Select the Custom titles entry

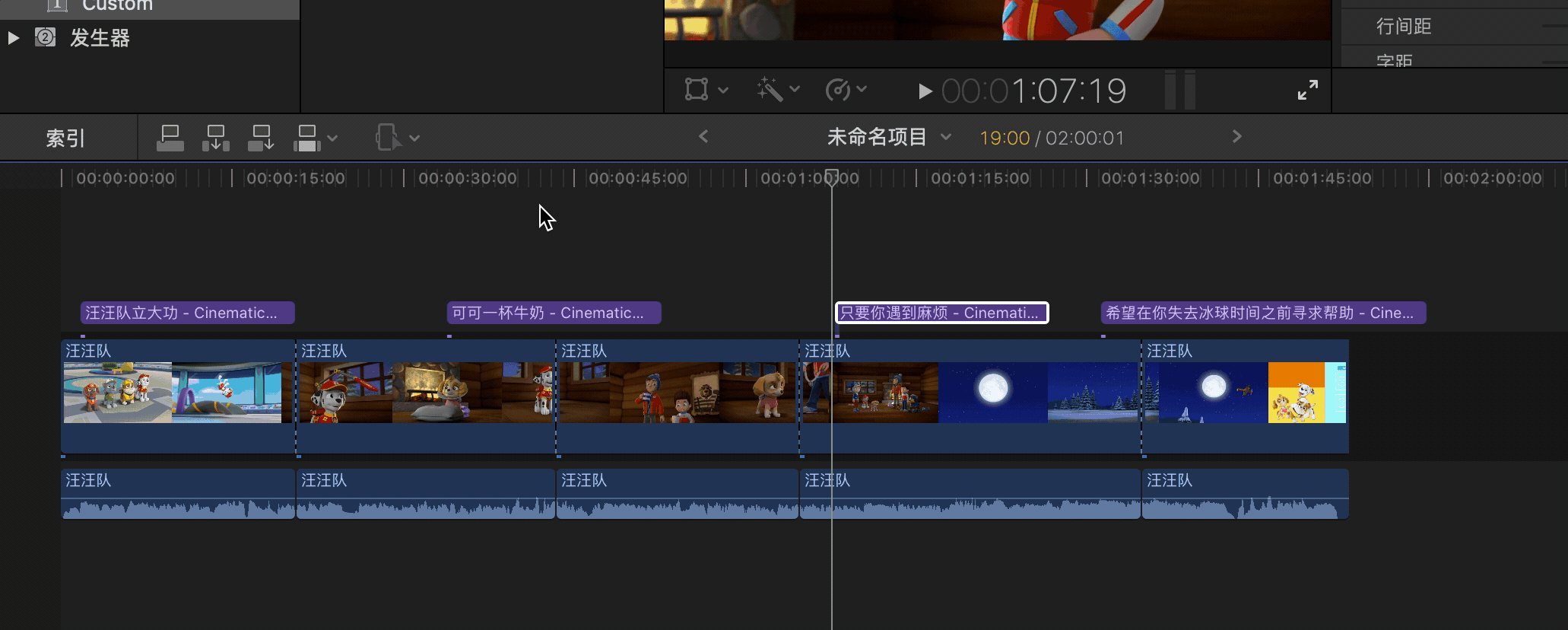coord(117,5)
